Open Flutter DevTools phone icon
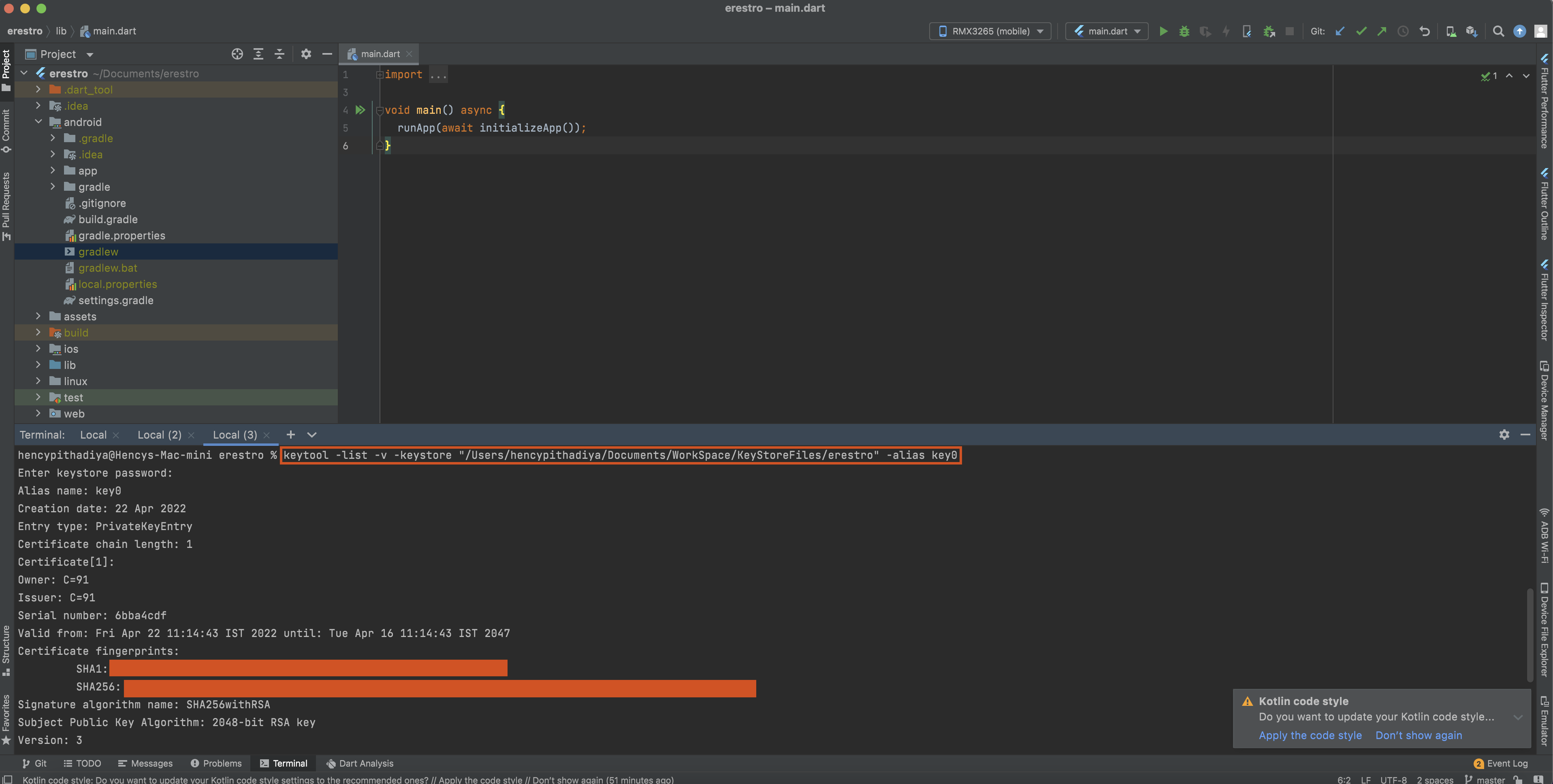This screenshot has height=784, width=1553. 1247,31
